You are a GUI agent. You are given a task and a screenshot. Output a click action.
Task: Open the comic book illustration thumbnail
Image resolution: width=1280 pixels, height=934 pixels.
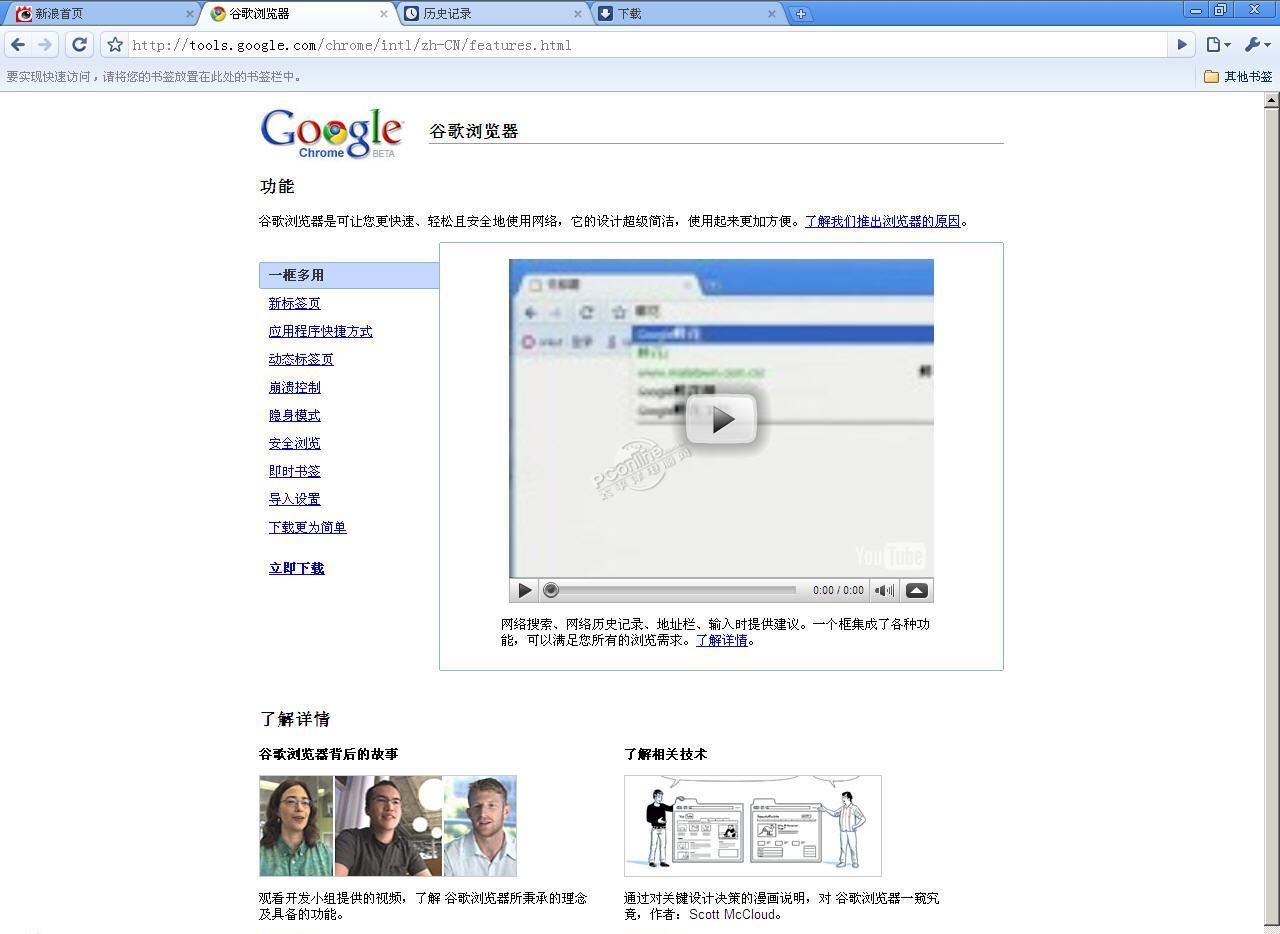pyautogui.click(x=753, y=826)
